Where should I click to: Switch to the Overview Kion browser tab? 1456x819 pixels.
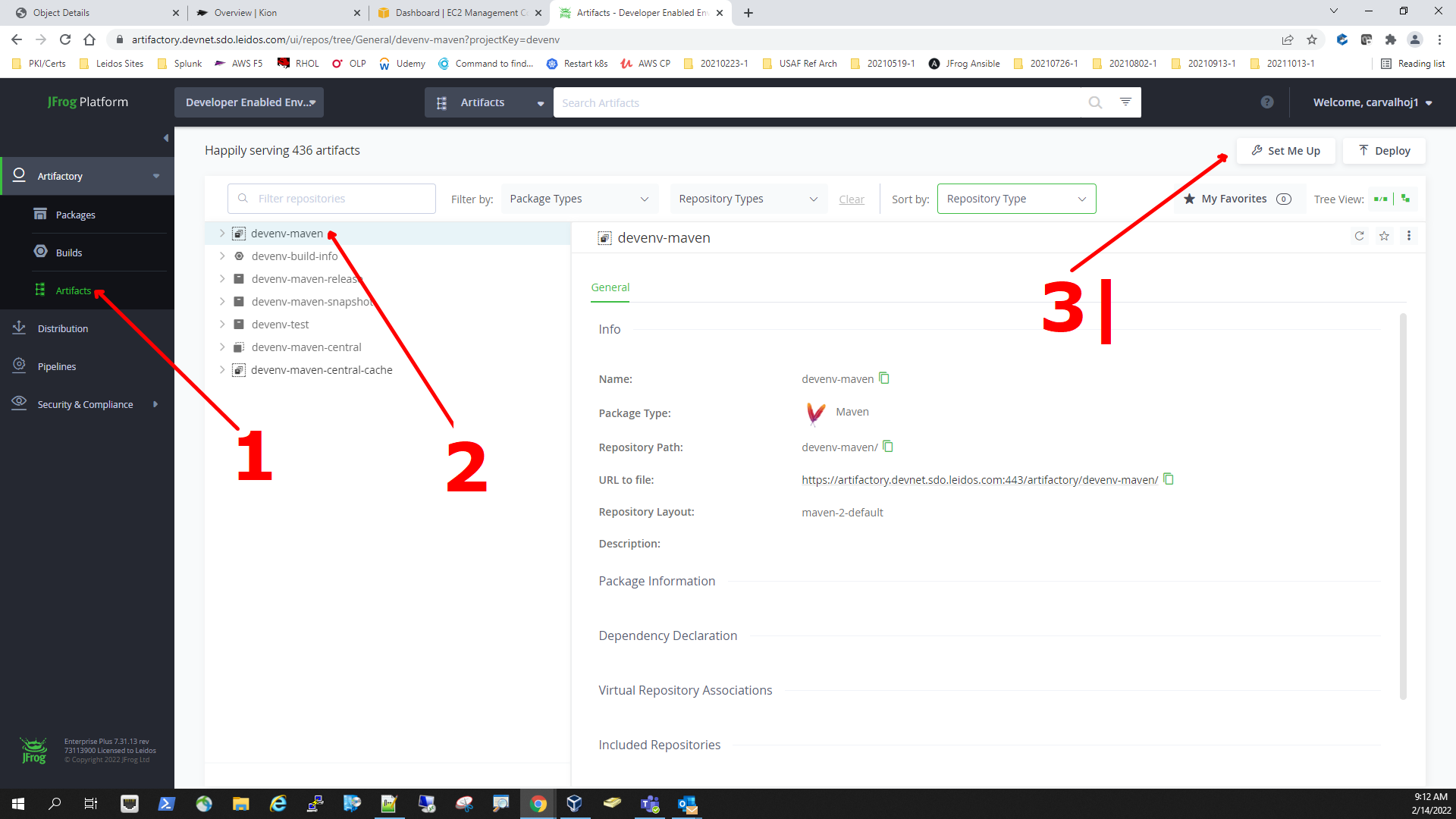[x=278, y=13]
